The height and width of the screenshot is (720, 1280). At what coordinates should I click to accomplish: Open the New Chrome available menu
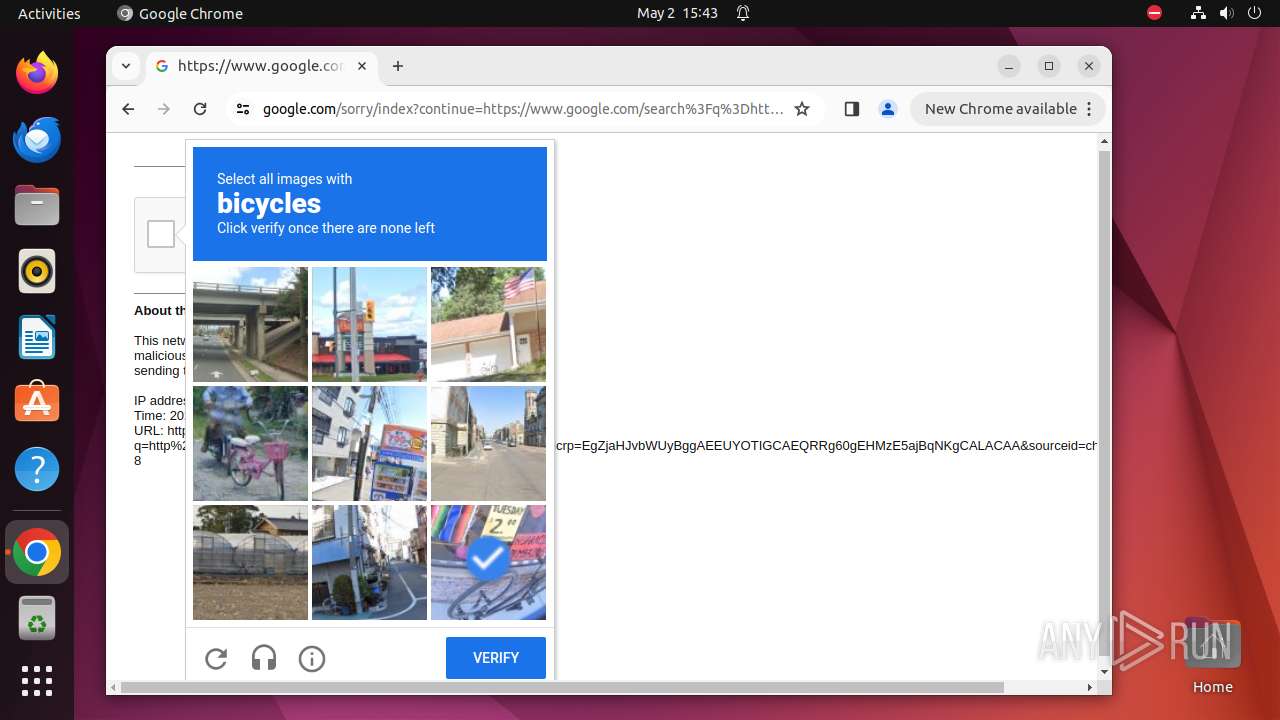point(1008,109)
